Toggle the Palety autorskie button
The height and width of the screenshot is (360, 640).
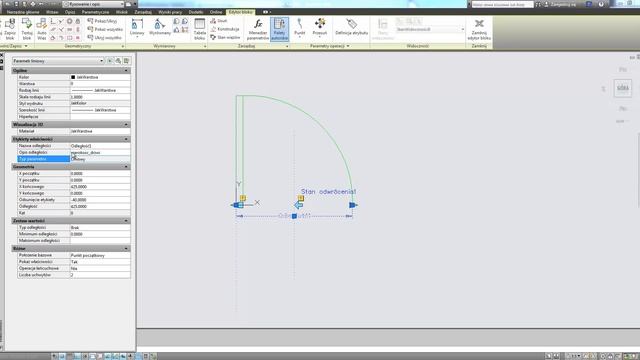(280, 29)
